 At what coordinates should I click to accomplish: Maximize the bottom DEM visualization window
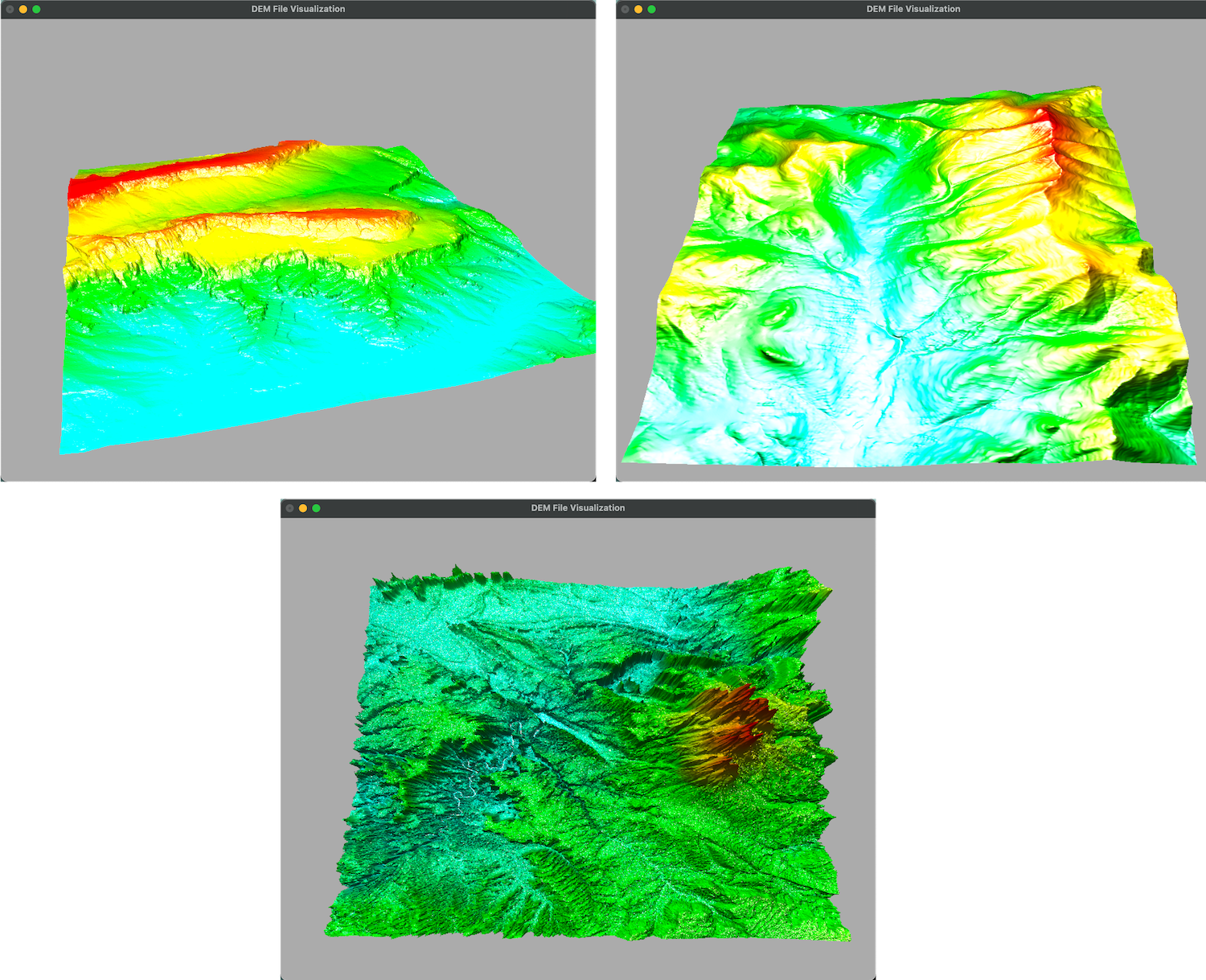[x=316, y=508]
